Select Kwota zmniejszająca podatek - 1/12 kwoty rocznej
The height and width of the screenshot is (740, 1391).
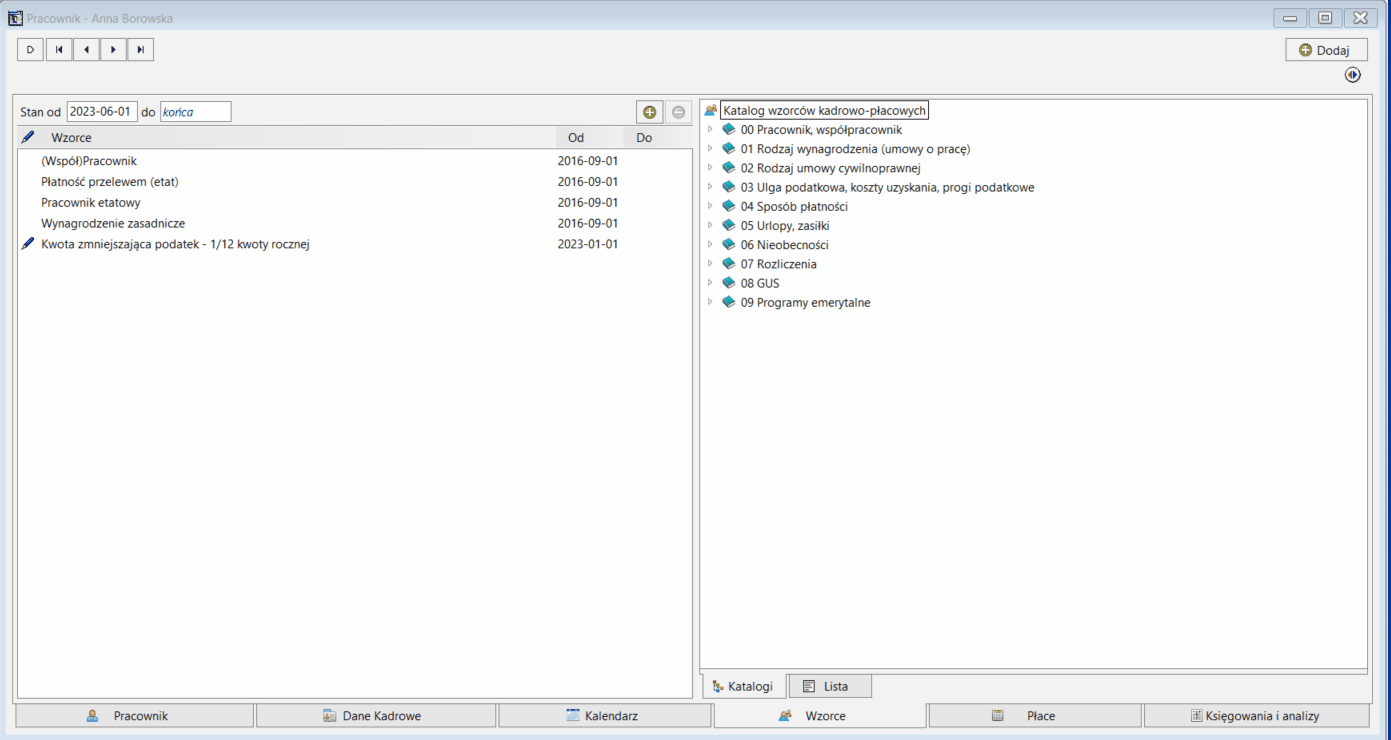pyautogui.click(x=355, y=245)
